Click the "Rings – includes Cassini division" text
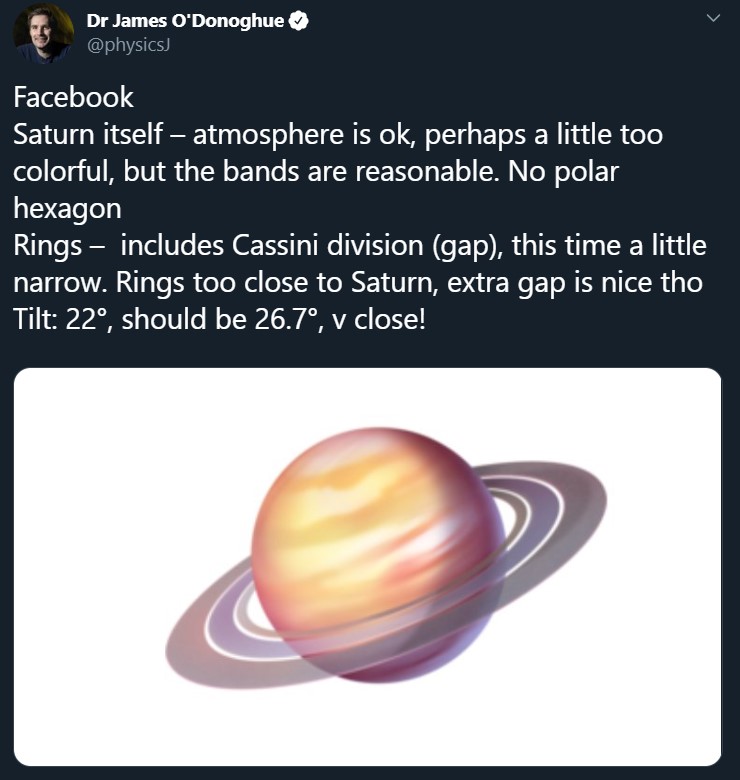 point(230,245)
